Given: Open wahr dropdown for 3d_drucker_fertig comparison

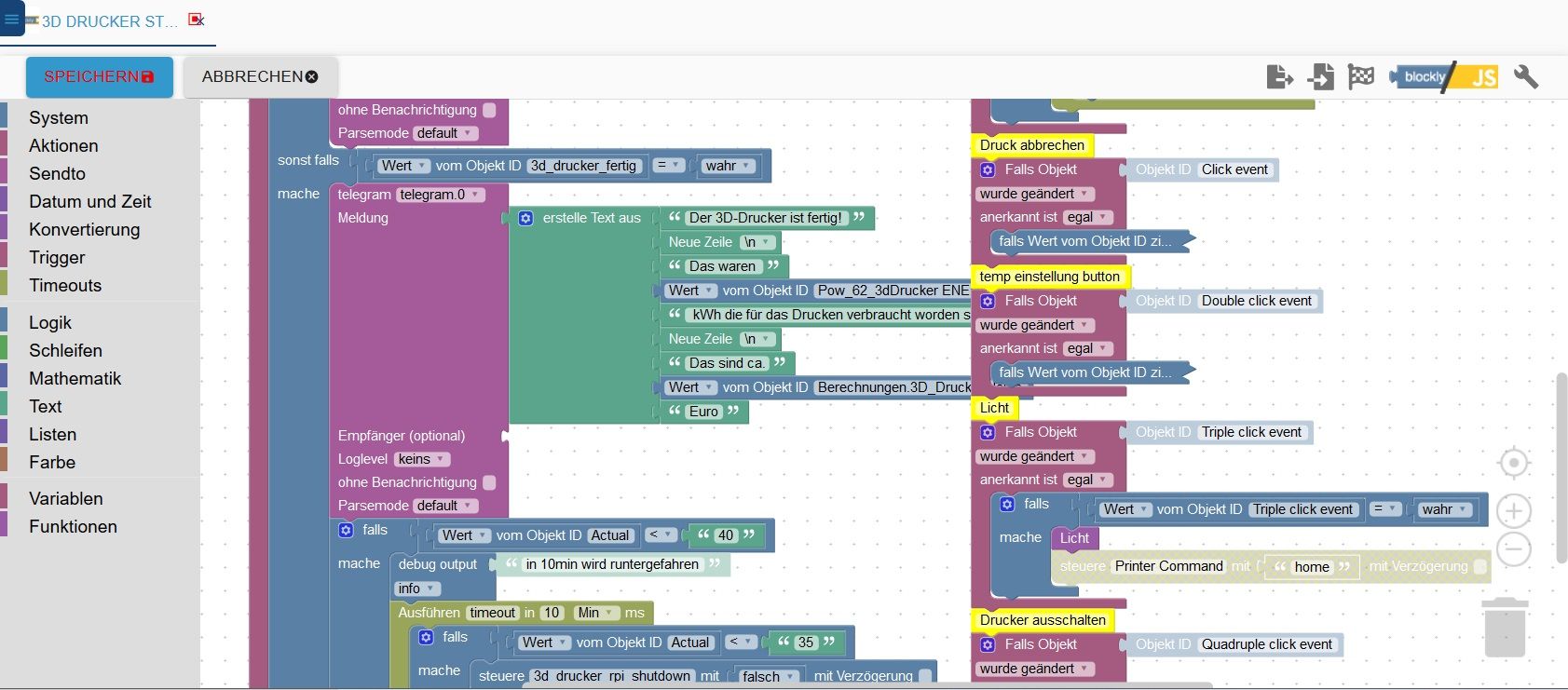Looking at the screenshot, I should point(728,166).
